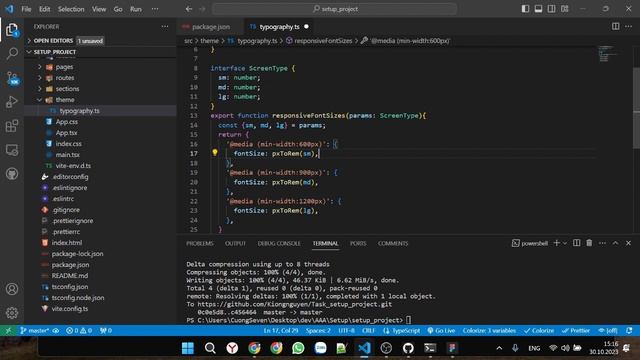Open the File menu

(x=26, y=9)
